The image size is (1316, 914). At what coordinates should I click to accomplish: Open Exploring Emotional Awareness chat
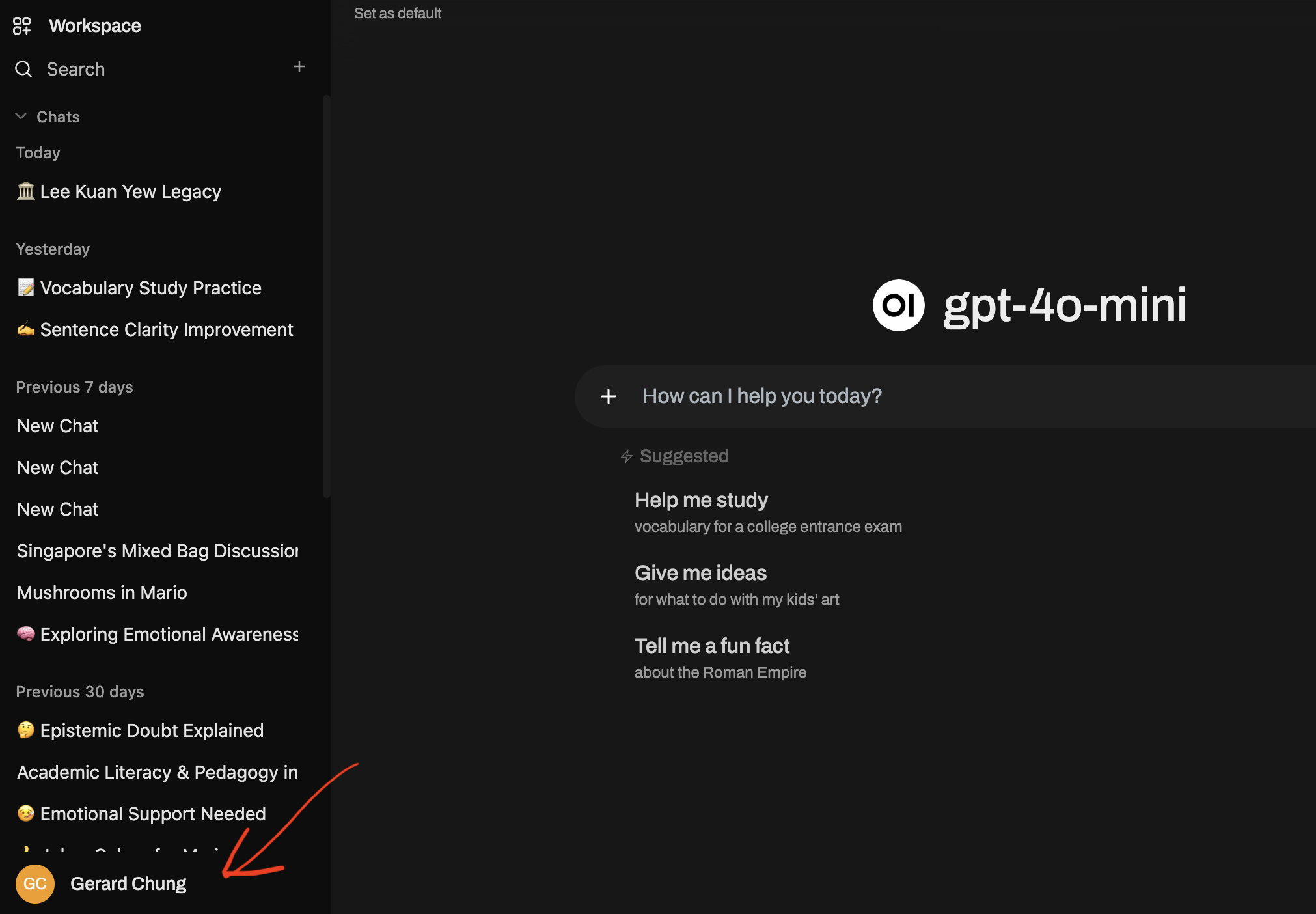coord(158,634)
